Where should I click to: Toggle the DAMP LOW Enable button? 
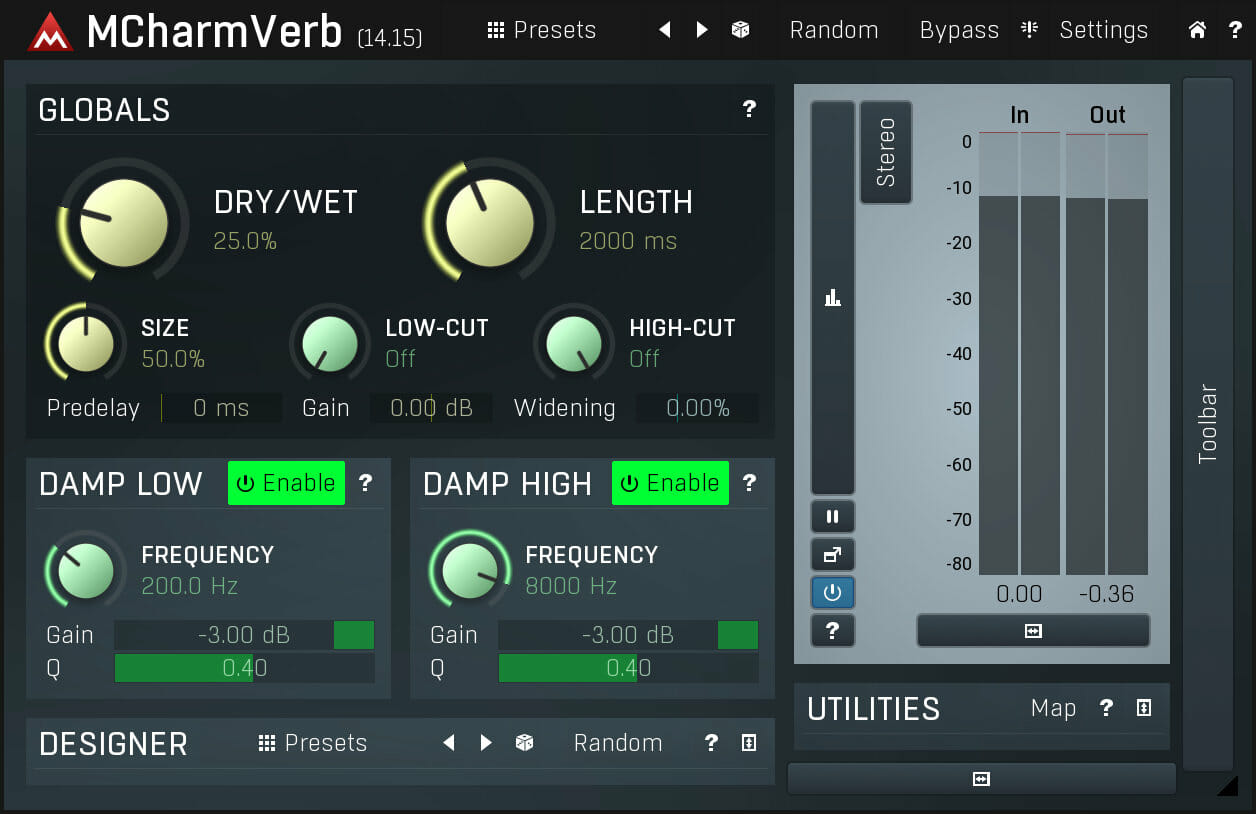(286, 483)
